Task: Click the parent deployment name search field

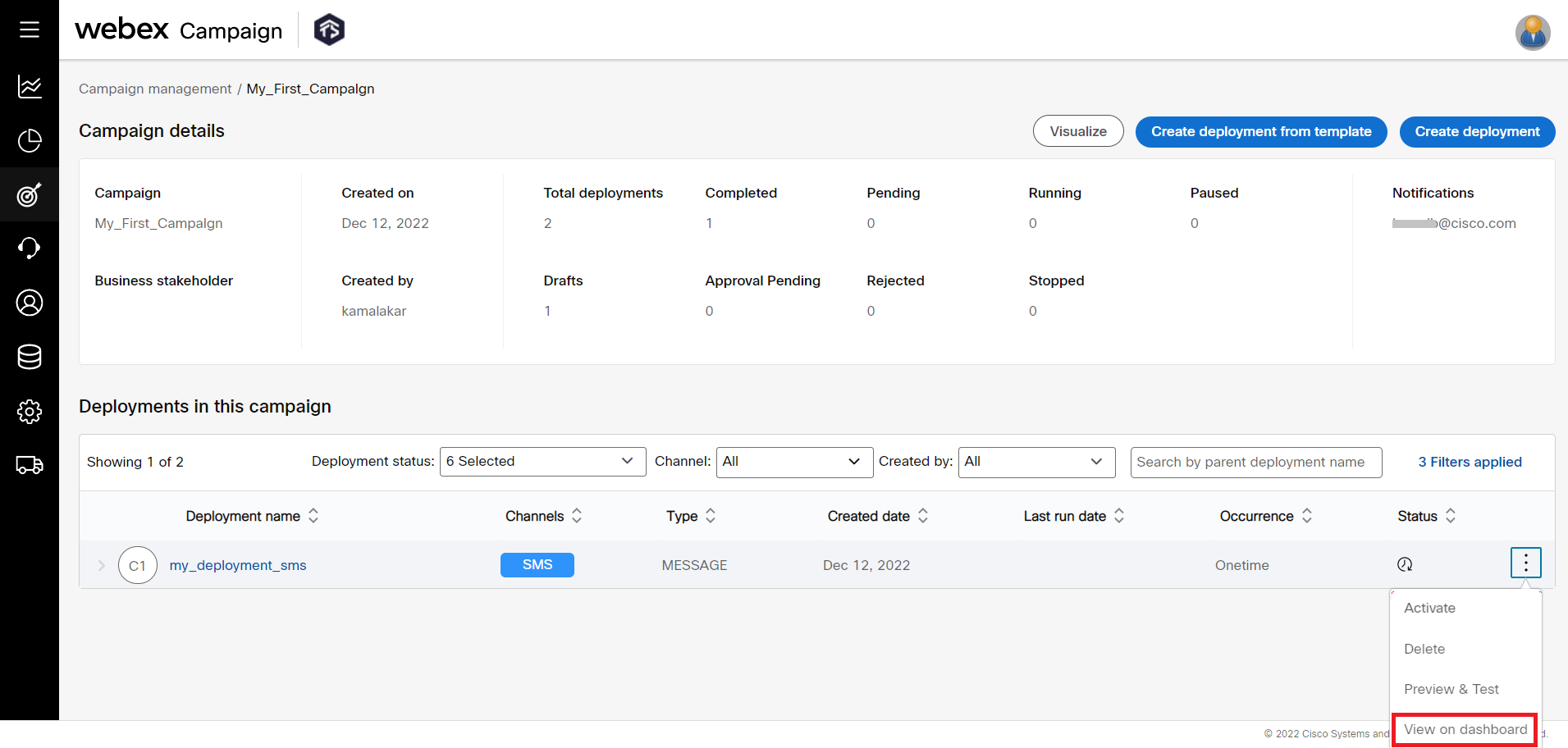Action: click(1255, 462)
